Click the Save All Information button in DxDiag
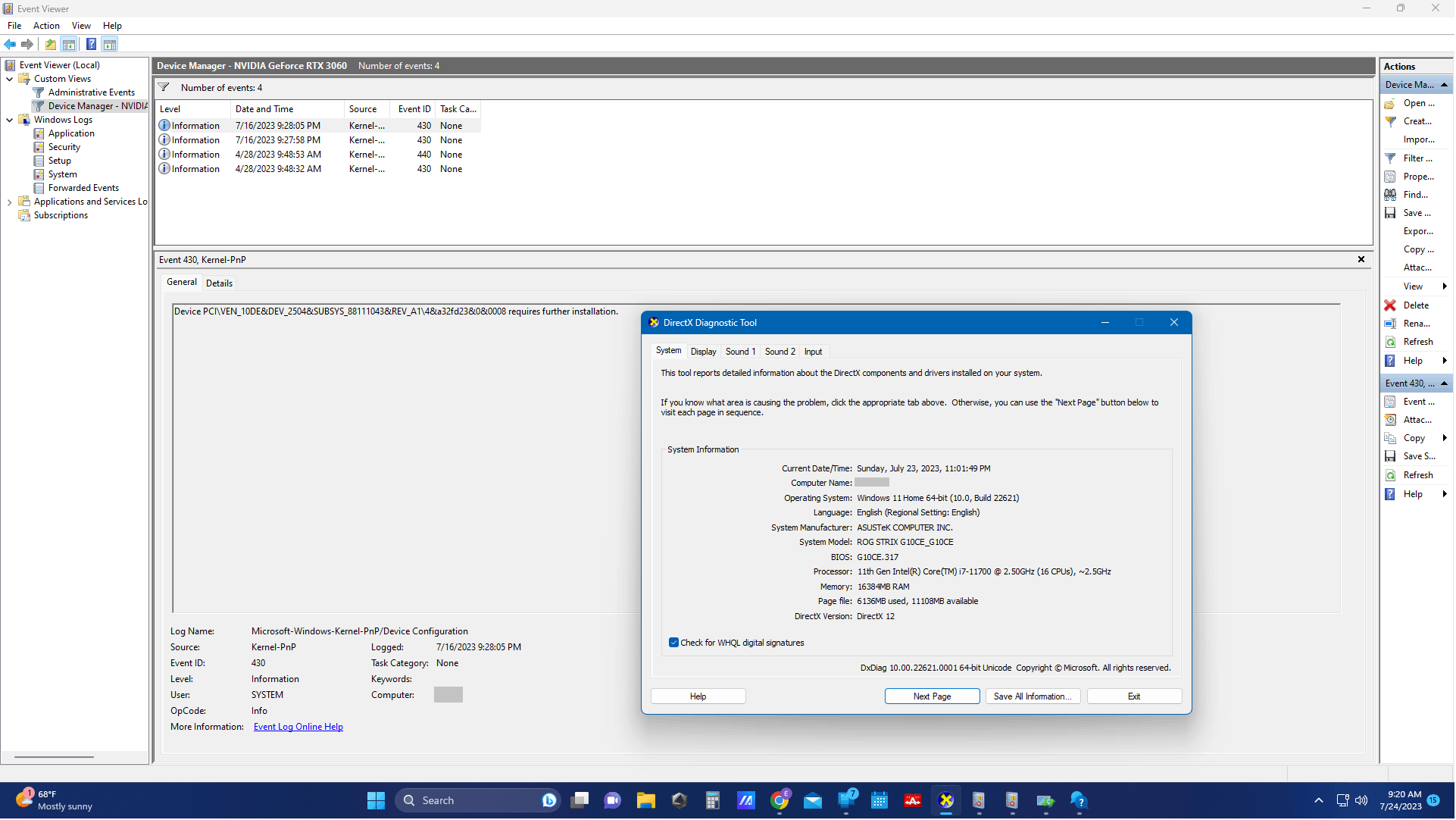The image size is (1456, 820). (x=1032, y=696)
